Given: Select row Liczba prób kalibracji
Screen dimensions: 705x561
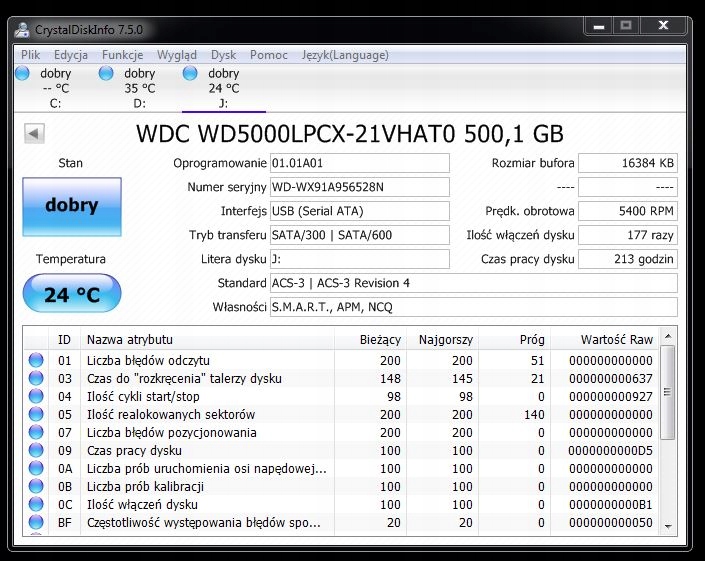Looking at the screenshot, I should [x=342, y=486].
